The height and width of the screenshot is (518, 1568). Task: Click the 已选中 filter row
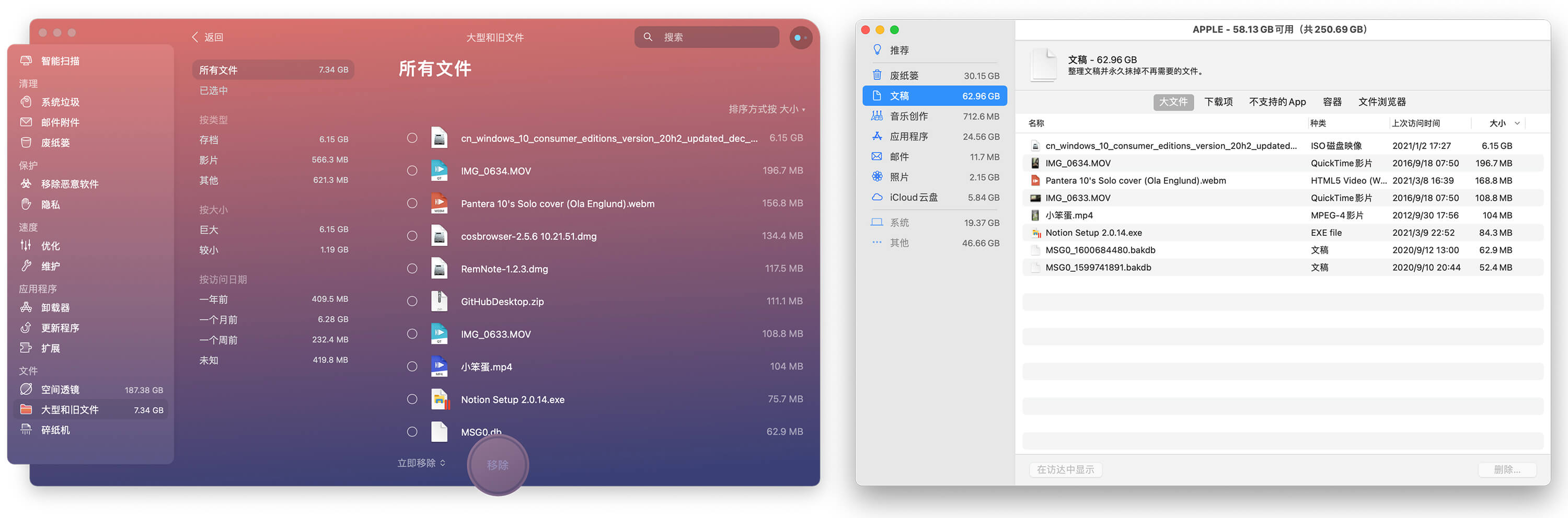[x=273, y=91]
